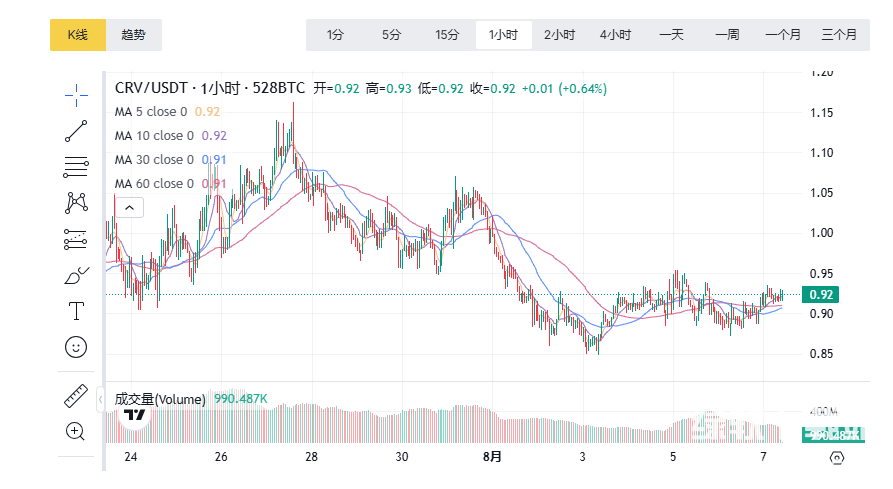Switch to the 趋势 trend view
The image size is (893, 489).
[133, 35]
